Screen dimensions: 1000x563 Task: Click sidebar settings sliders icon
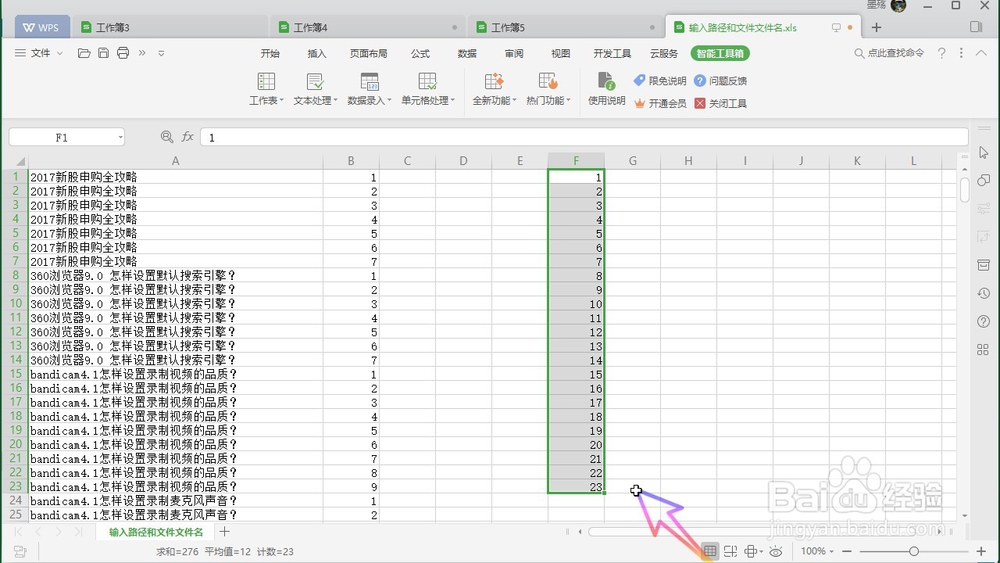(983, 208)
